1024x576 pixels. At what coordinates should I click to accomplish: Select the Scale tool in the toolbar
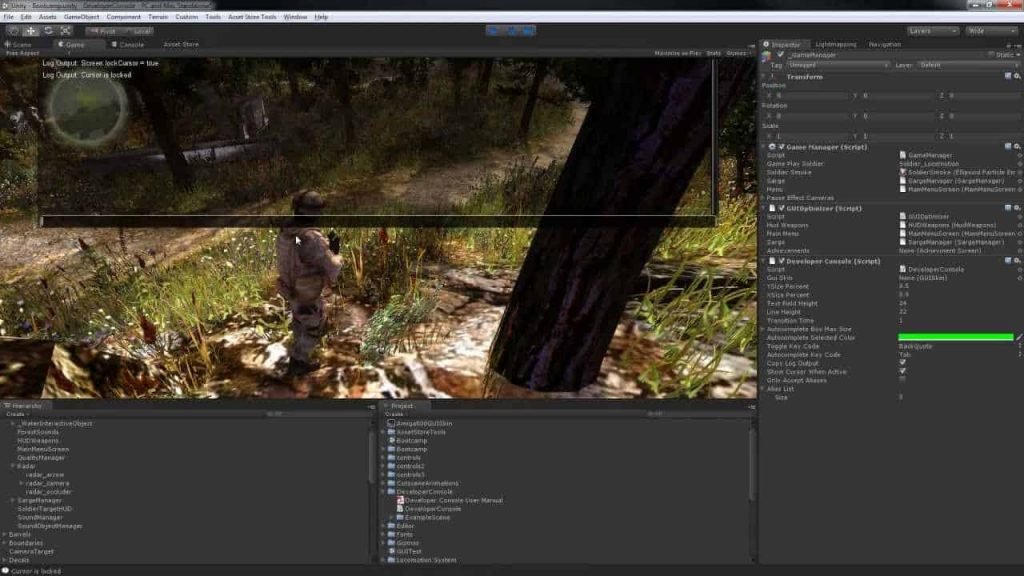[66, 31]
